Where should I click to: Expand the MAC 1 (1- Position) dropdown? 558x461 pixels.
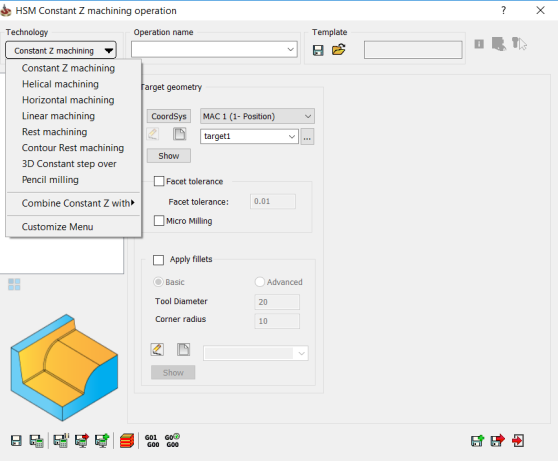coord(257,116)
